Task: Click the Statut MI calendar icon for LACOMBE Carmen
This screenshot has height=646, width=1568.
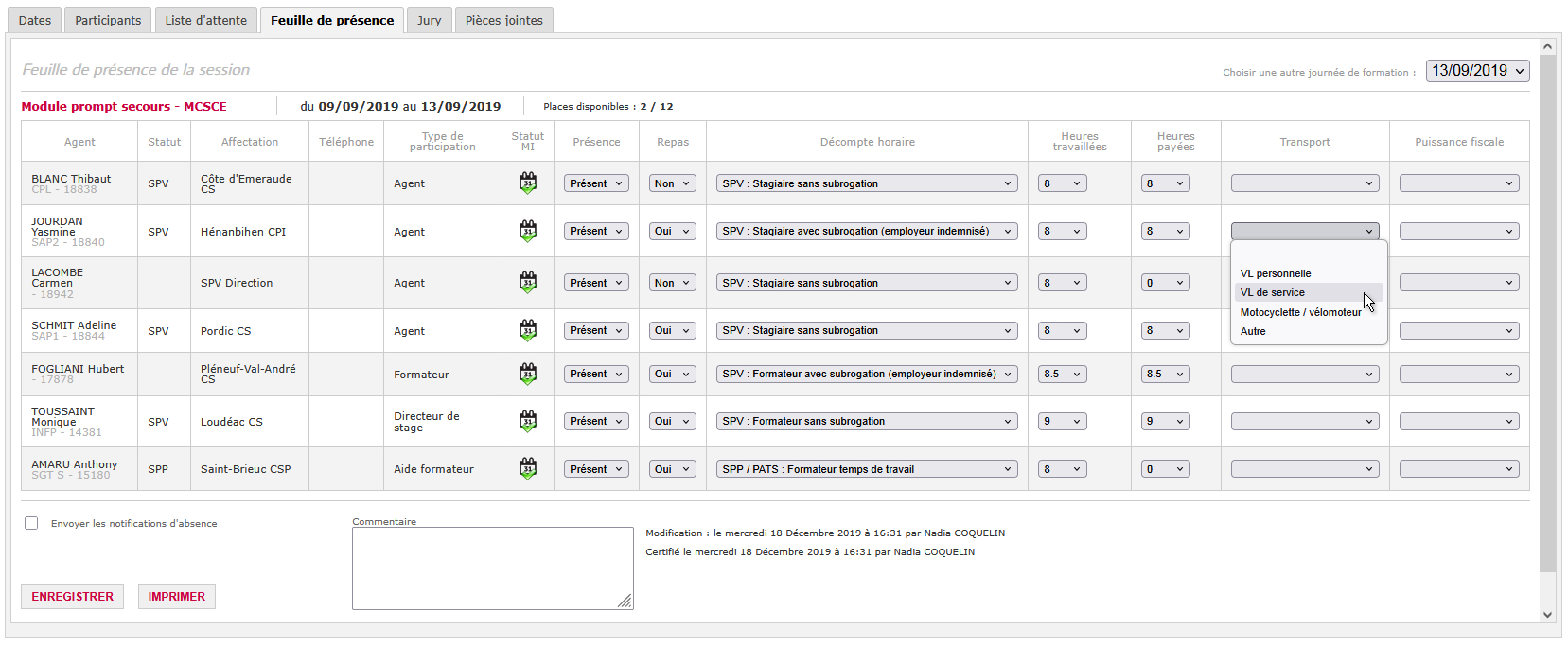Action: coord(528,282)
